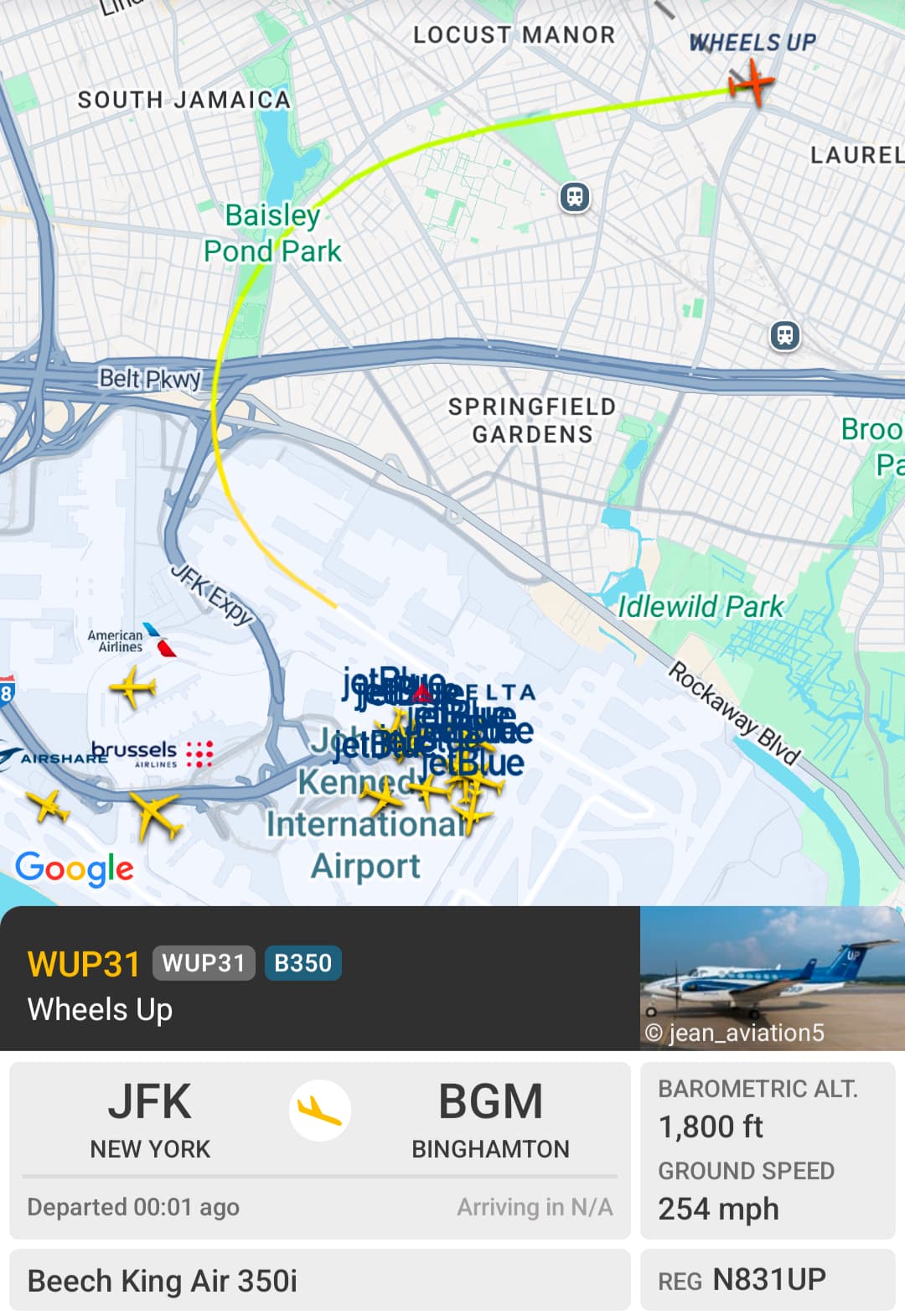
Task: Open the BGM Binghamton arrival details
Action: tap(491, 1119)
